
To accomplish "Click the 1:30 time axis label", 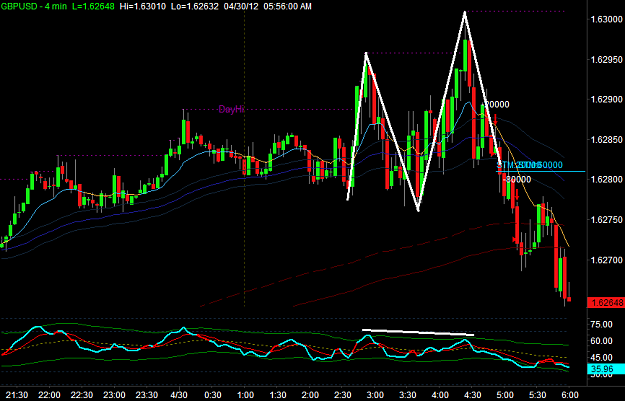I will (x=278, y=395).
